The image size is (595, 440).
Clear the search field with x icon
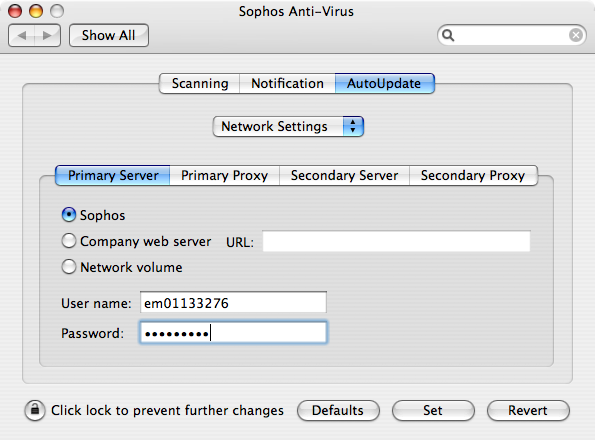tap(576, 35)
